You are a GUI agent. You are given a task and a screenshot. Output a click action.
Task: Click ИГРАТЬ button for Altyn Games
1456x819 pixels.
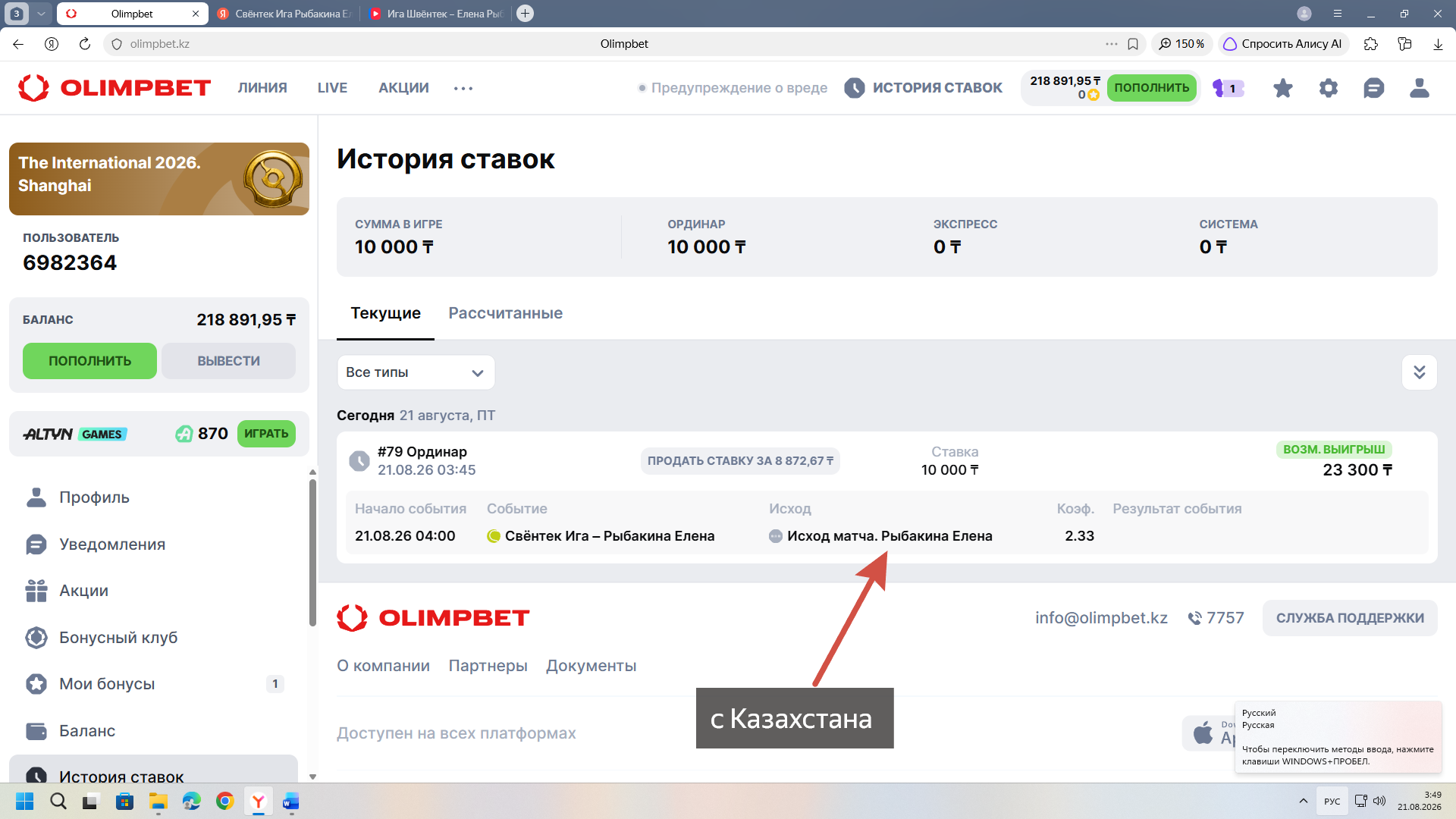[x=266, y=434]
